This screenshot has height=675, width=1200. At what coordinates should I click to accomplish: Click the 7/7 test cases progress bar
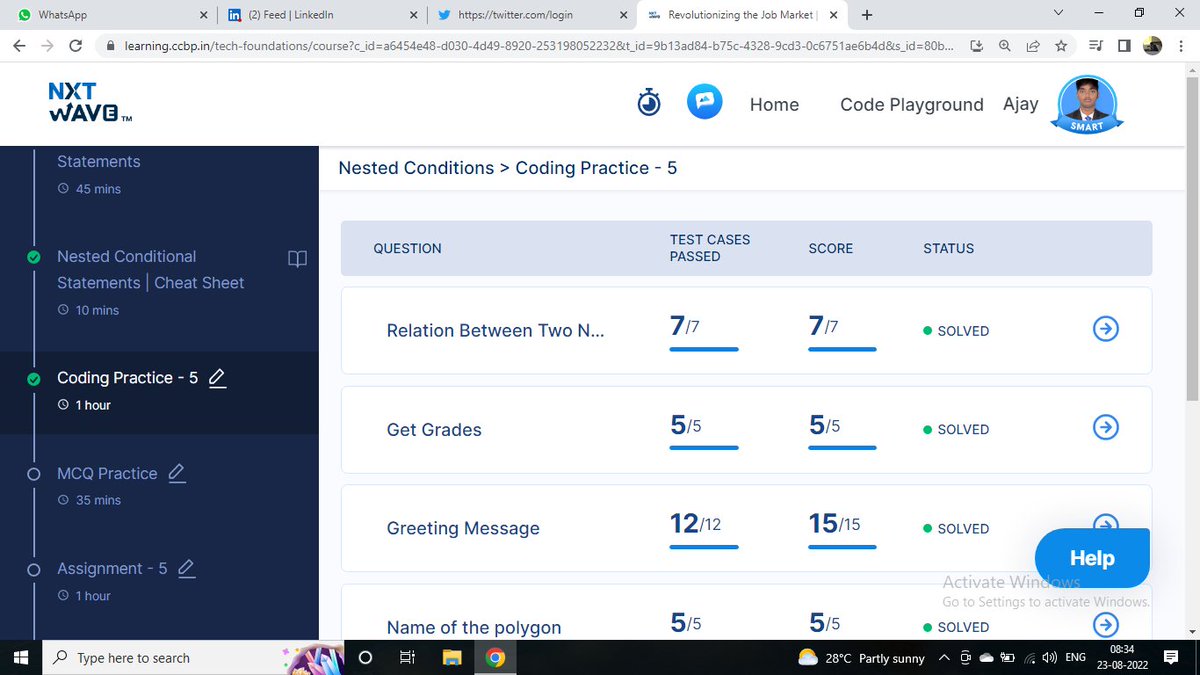tap(704, 349)
